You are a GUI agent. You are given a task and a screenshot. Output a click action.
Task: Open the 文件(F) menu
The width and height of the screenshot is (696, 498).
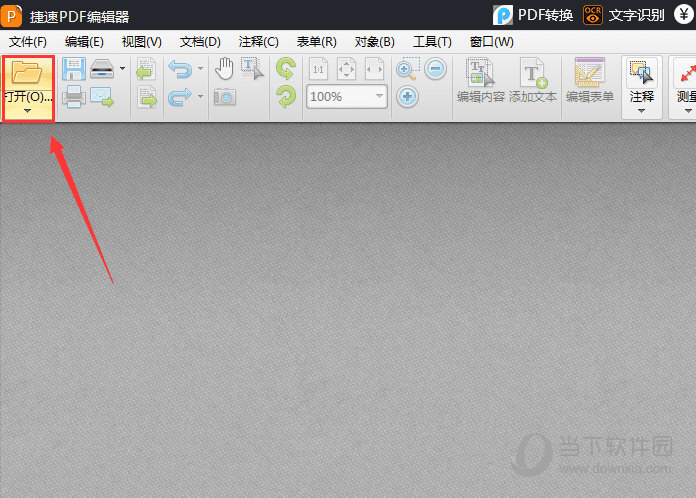click(28, 42)
